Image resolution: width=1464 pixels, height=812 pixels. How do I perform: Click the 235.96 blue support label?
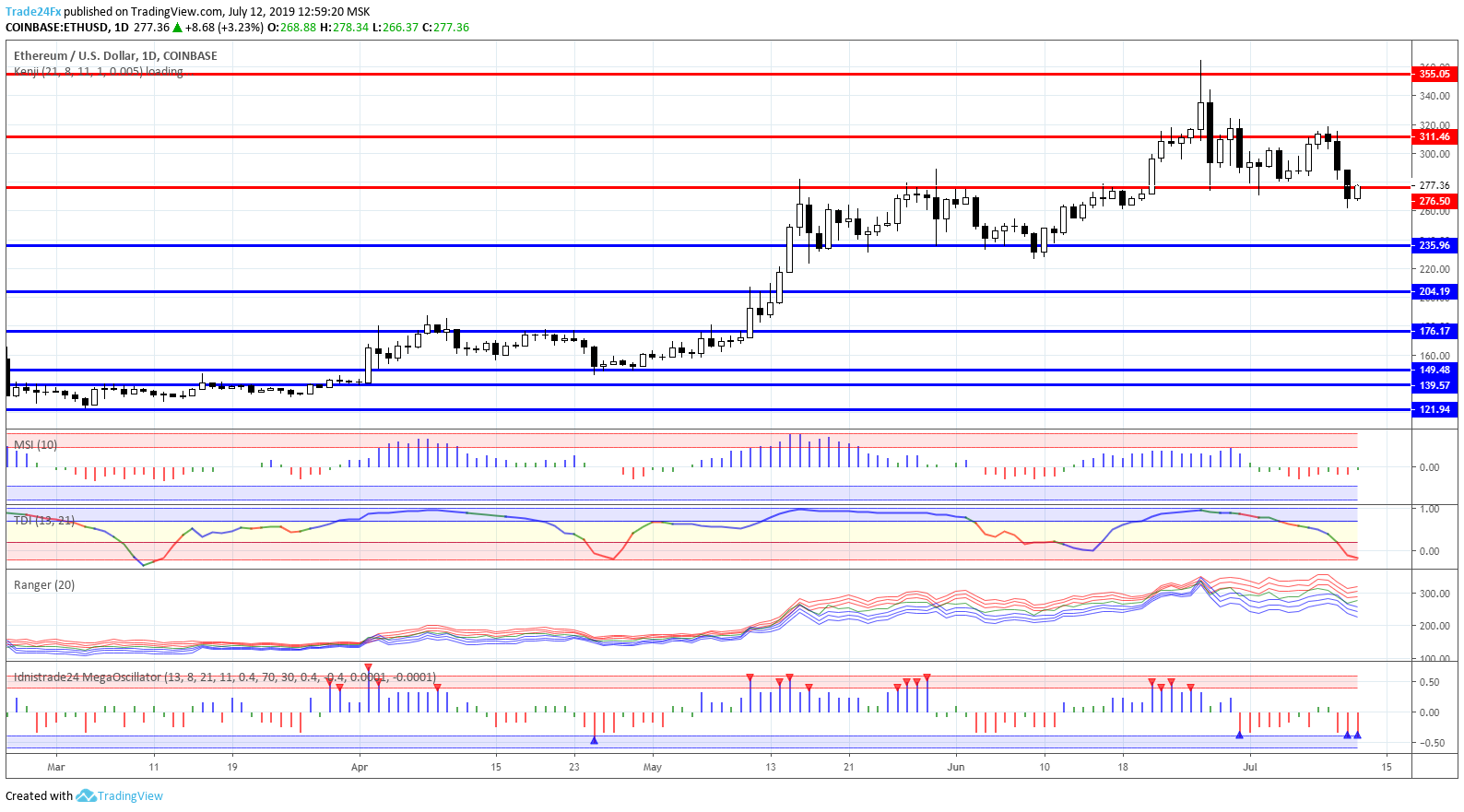coord(1434,245)
